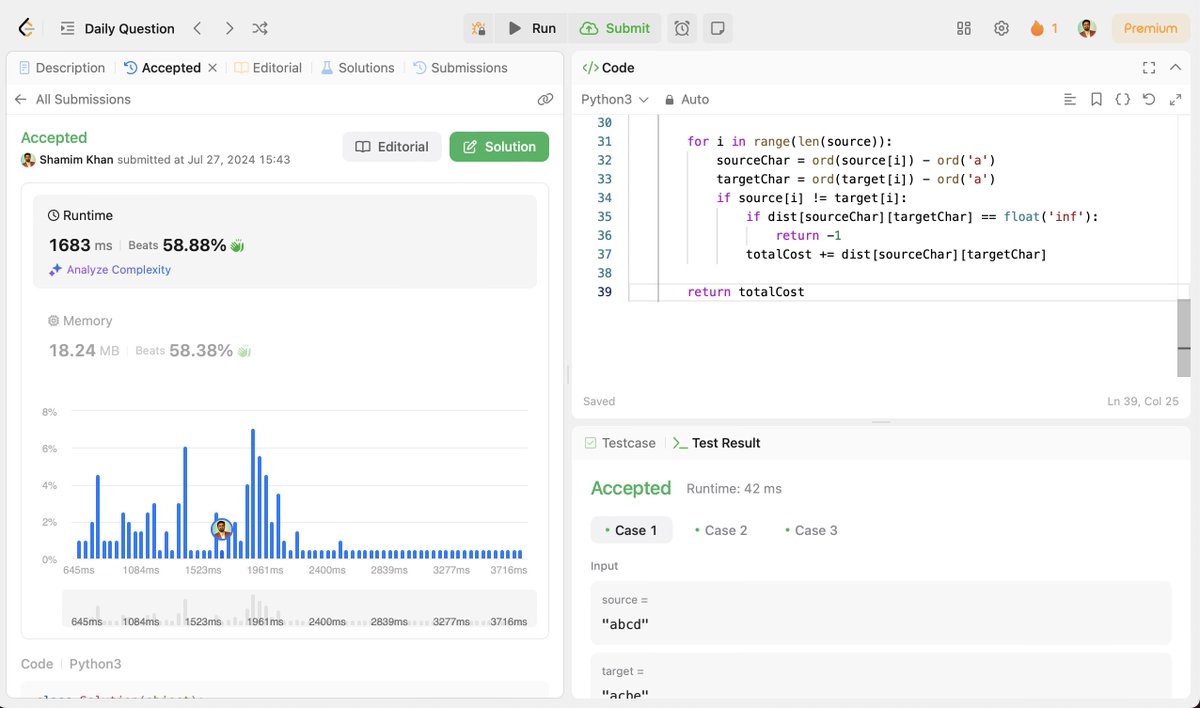Click the bookmark icon in editor toolbar
This screenshot has height=708, width=1200.
pyautogui.click(x=1096, y=99)
